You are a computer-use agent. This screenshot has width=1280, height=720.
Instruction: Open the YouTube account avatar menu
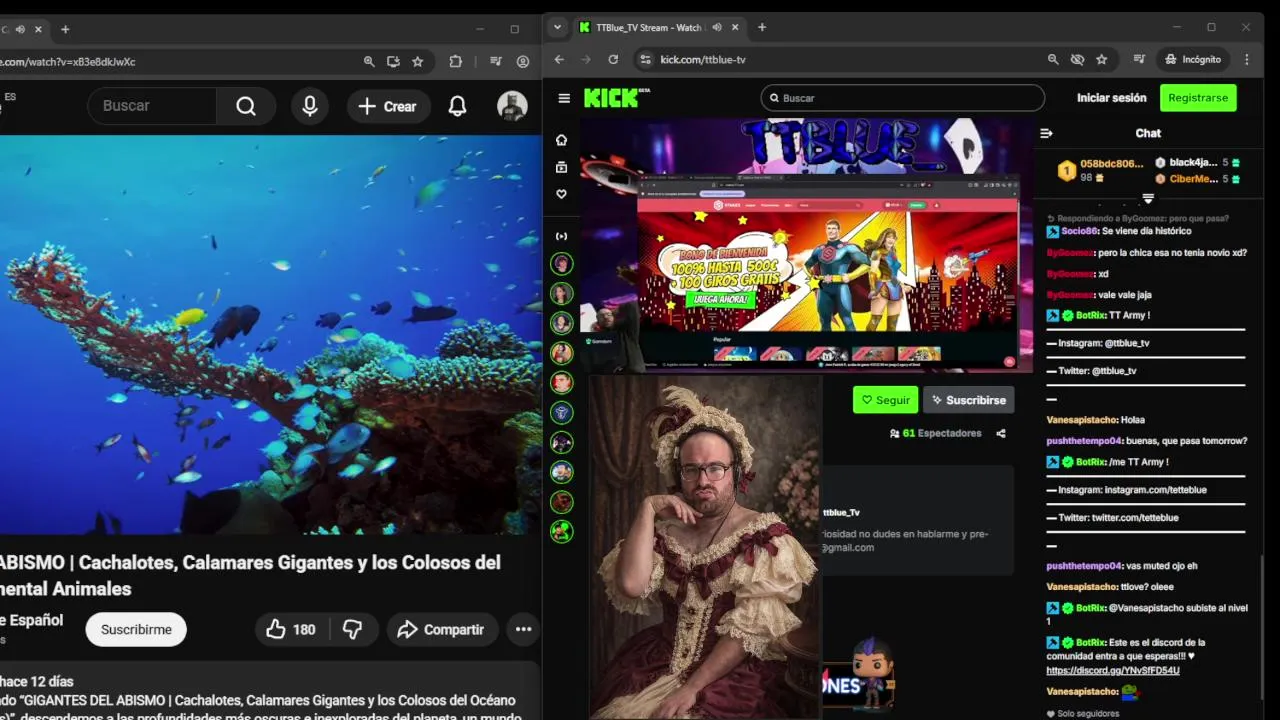click(512, 106)
